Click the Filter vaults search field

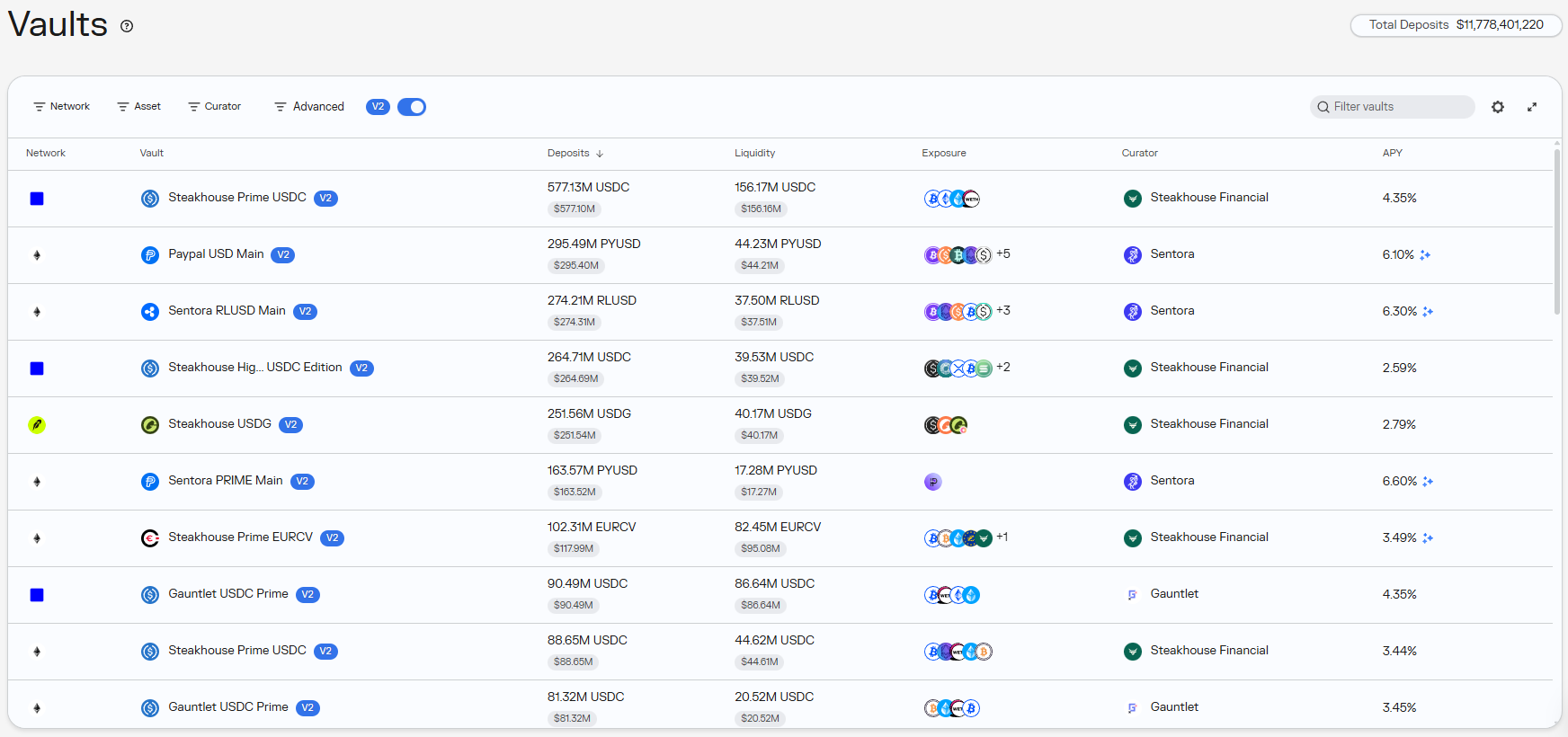click(x=1392, y=107)
